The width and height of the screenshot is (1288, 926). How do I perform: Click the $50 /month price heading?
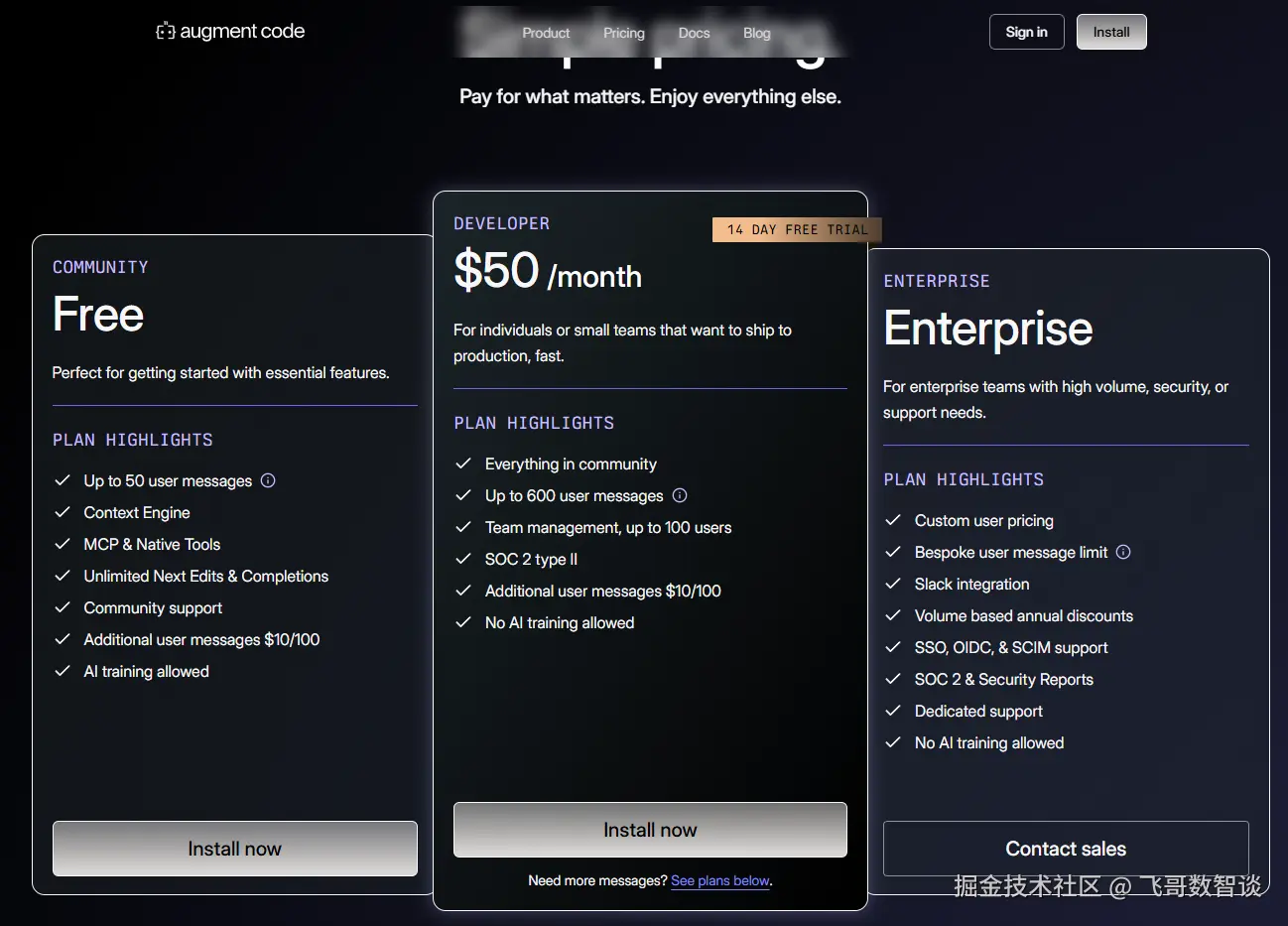[548, 271]
